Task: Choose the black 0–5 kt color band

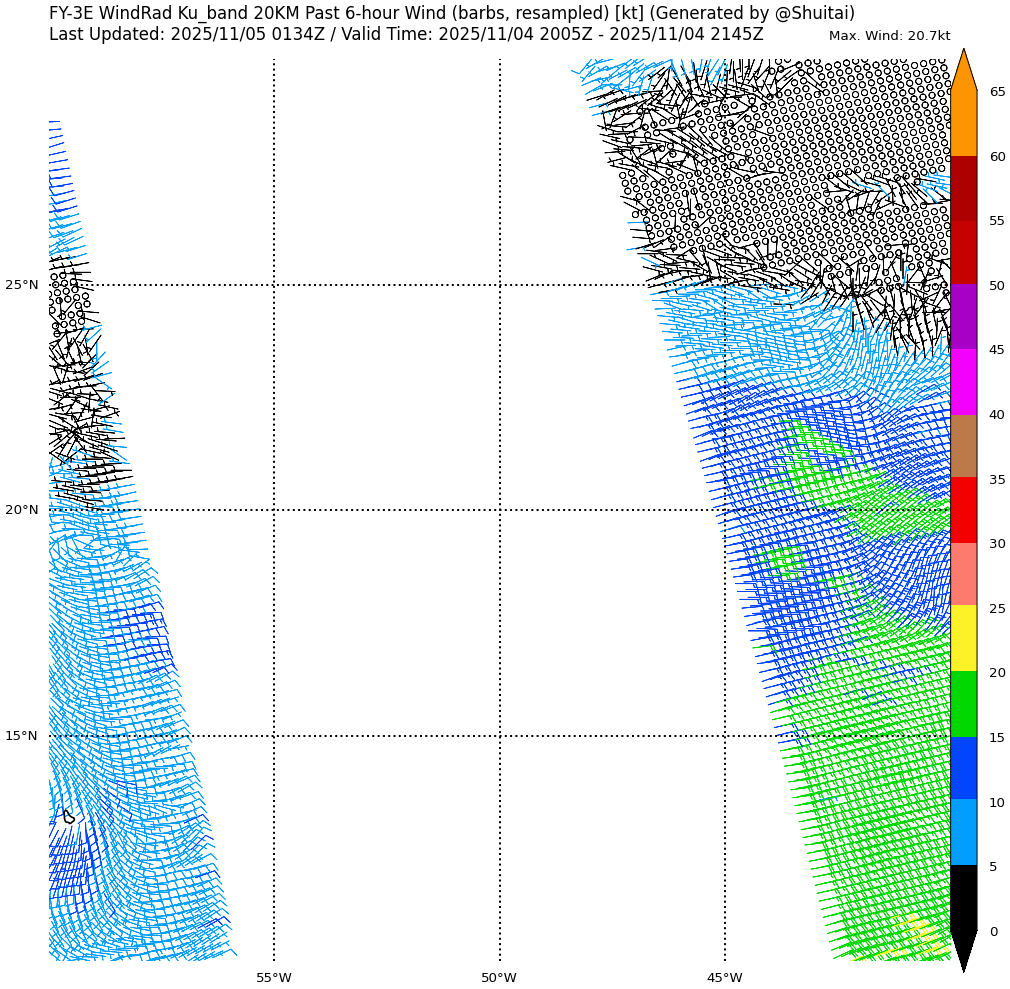Action: 963,898
